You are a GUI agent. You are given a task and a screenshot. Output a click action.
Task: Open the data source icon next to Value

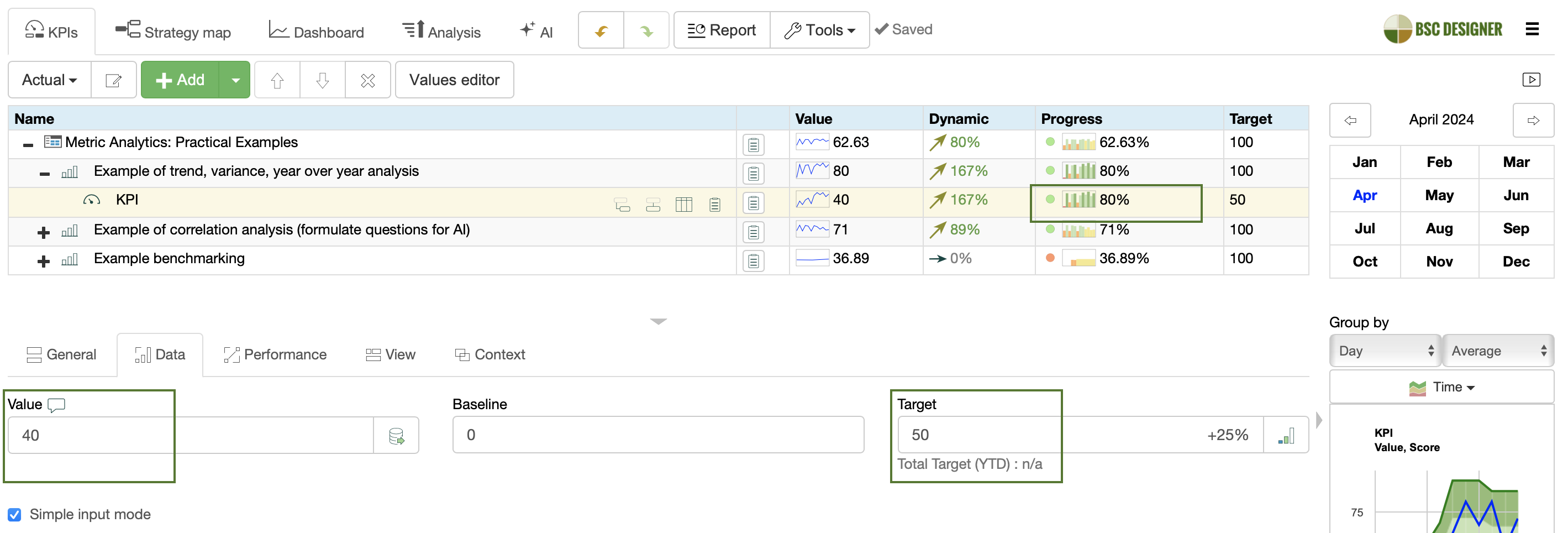pyautogui.click(x=396, y=435)
